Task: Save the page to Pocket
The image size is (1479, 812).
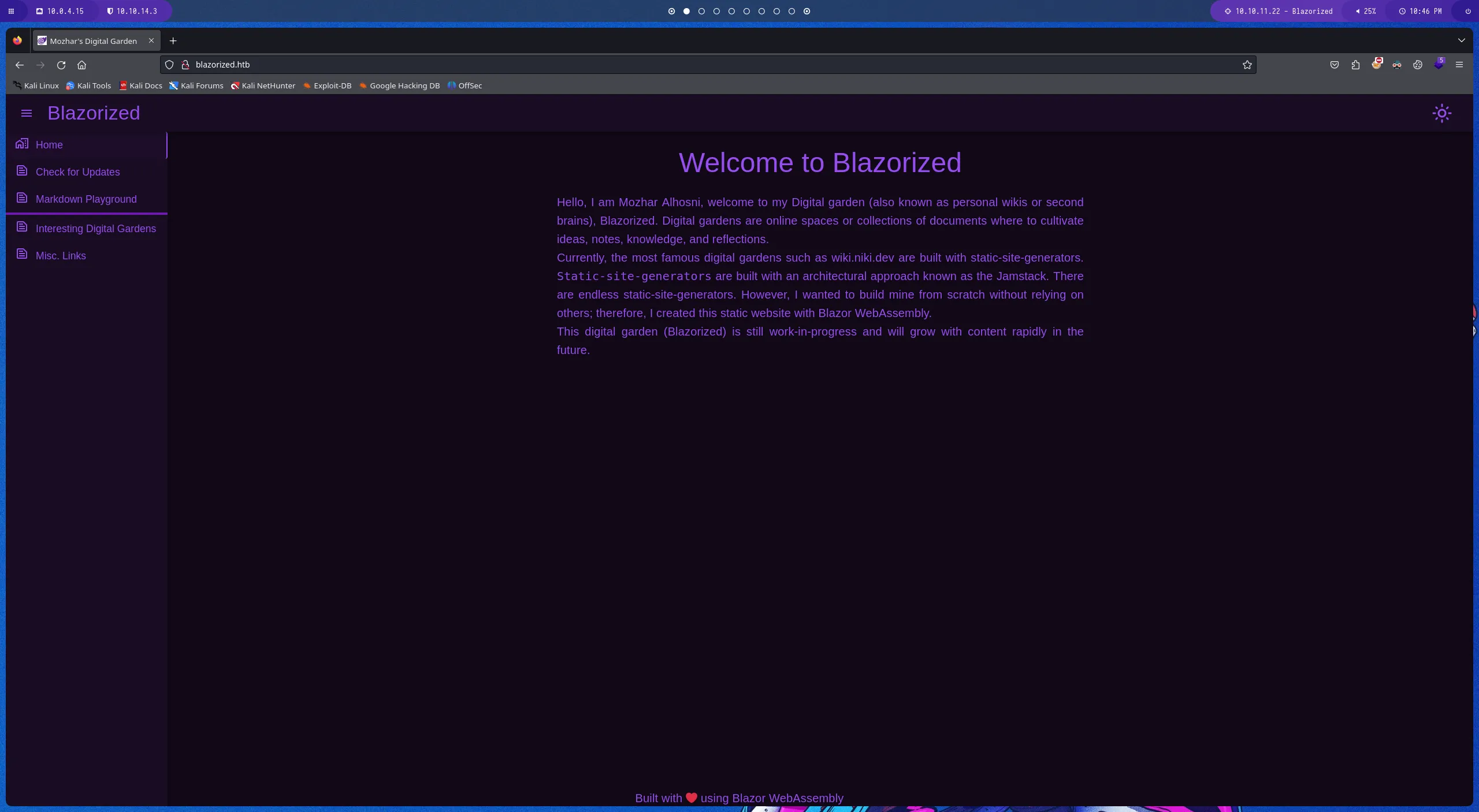Action: coord(1334,64)
